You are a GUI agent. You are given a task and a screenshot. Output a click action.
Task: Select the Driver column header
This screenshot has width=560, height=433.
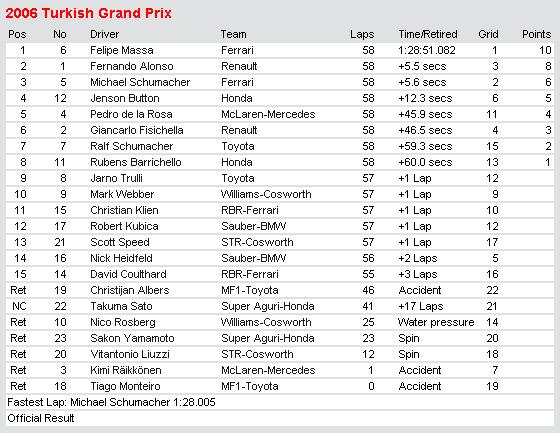click(104, 34)
